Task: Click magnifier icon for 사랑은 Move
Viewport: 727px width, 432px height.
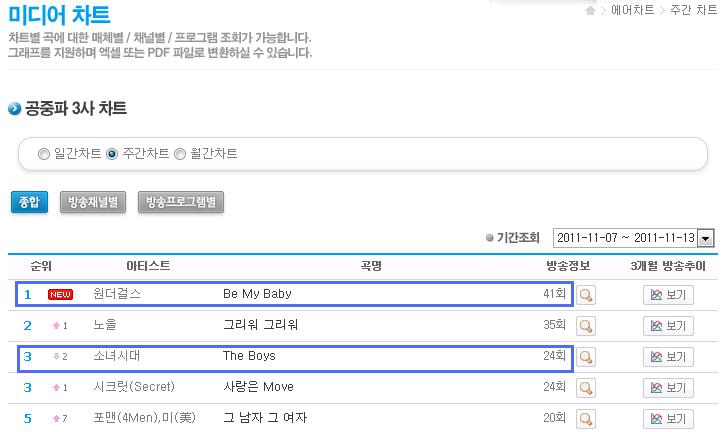Action: 586,387
